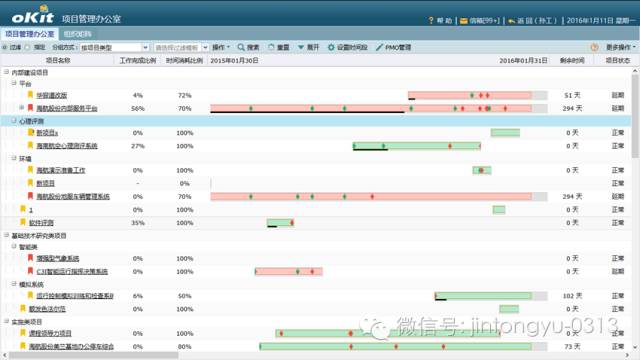Viewport: 640px width, 360px height.
Task: Collapse the 实施类项目 group
Action: click(x=7, y=322)
